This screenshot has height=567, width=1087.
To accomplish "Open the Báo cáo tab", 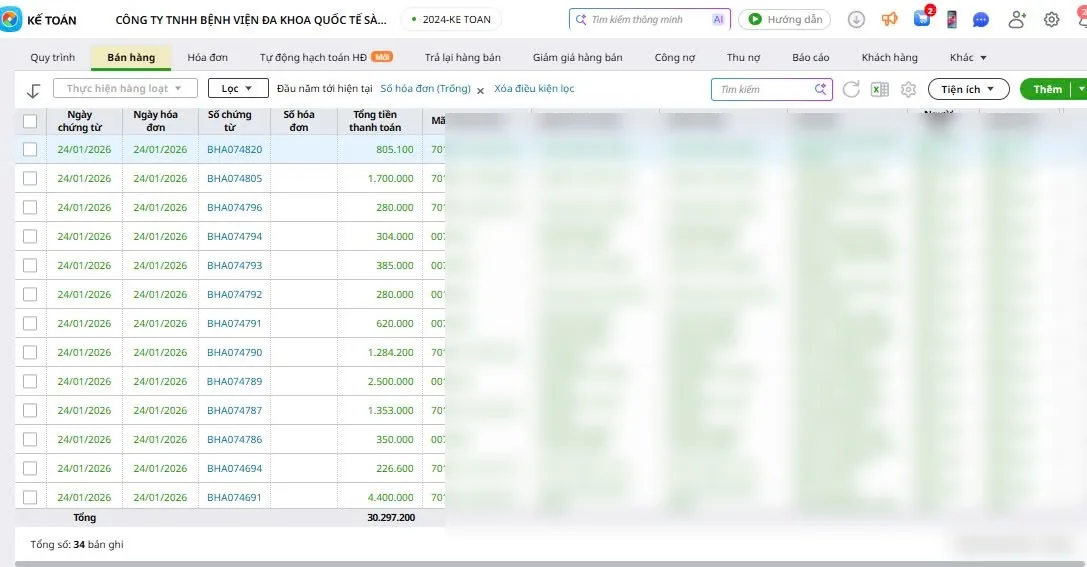I will pos(810,58).
